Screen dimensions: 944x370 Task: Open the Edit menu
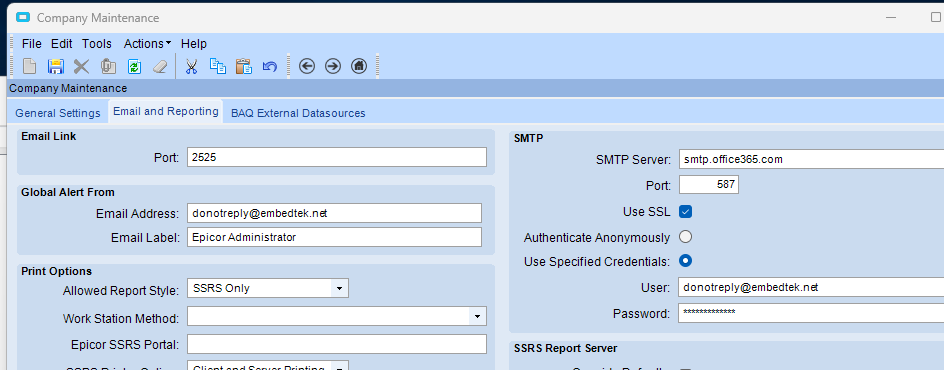tap(61, 44)
